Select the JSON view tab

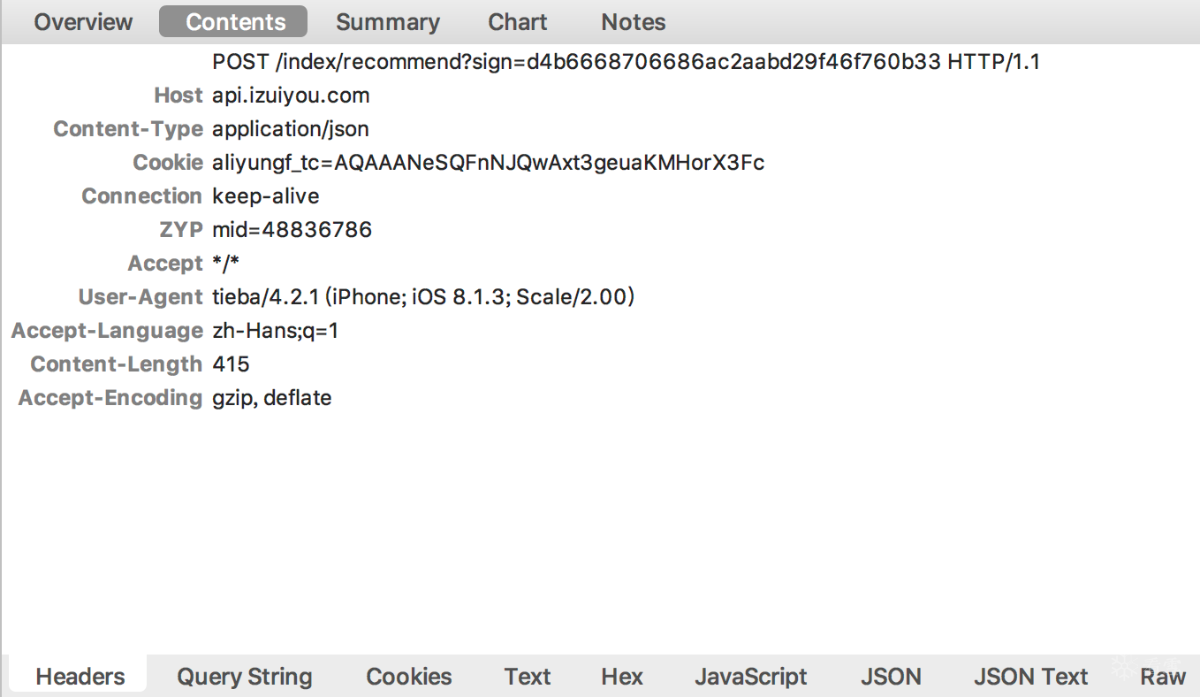891,677
